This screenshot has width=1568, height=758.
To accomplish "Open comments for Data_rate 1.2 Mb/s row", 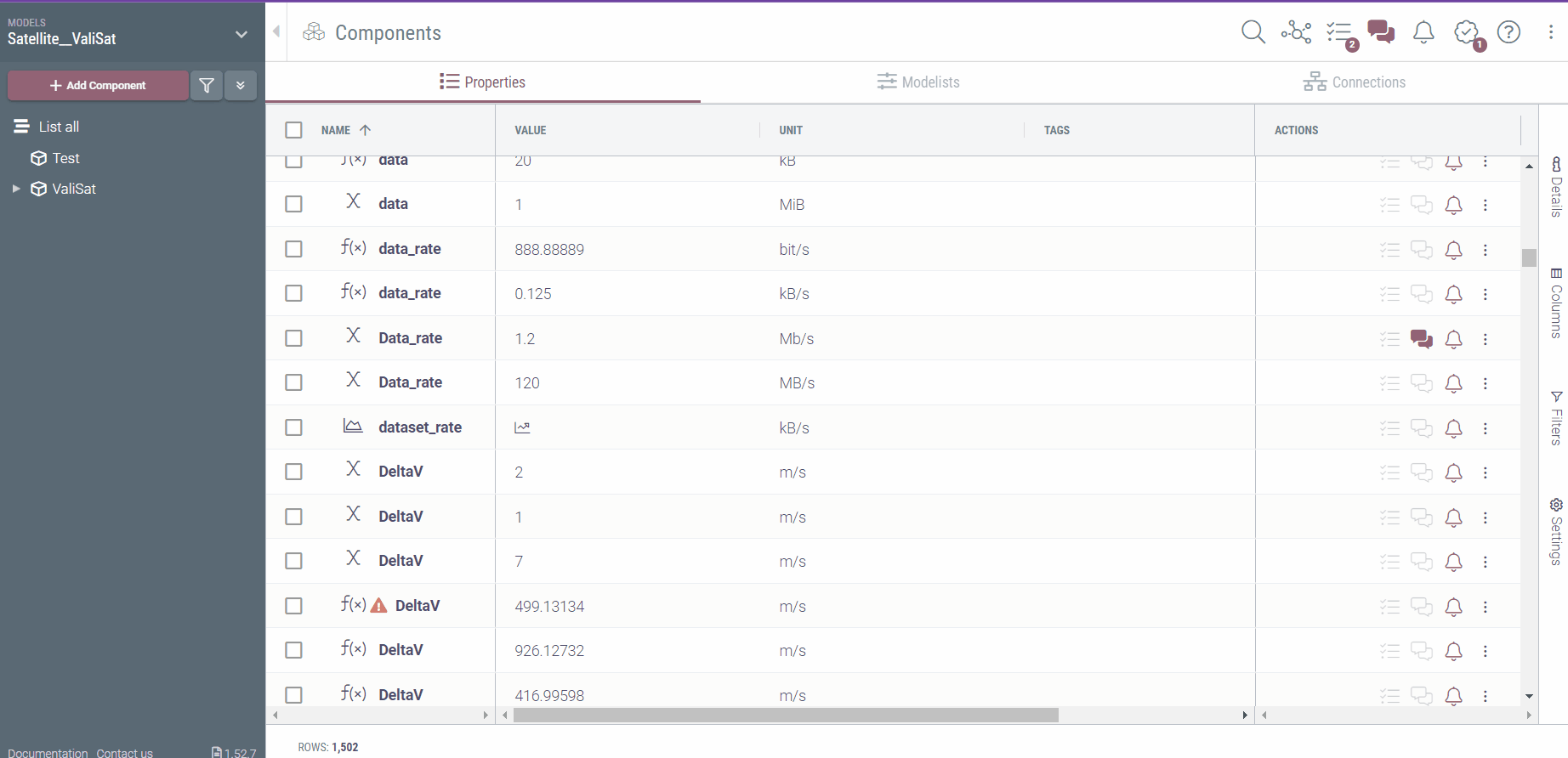I will 1421,339.
